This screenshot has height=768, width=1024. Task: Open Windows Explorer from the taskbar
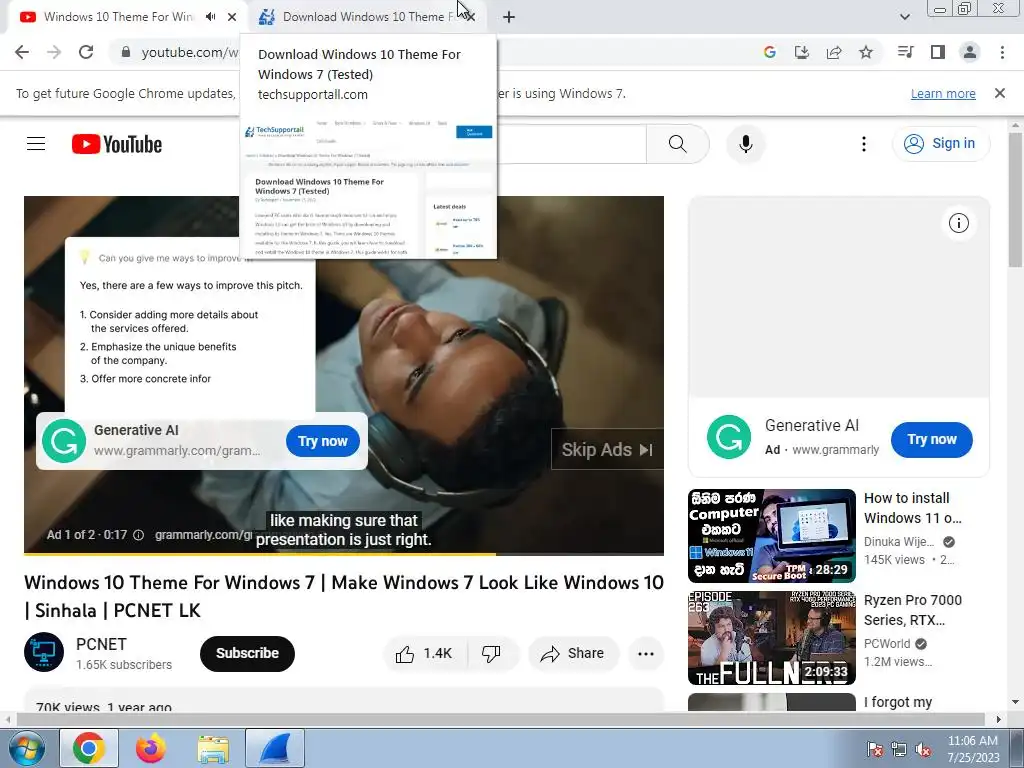[x=213, y=748]
